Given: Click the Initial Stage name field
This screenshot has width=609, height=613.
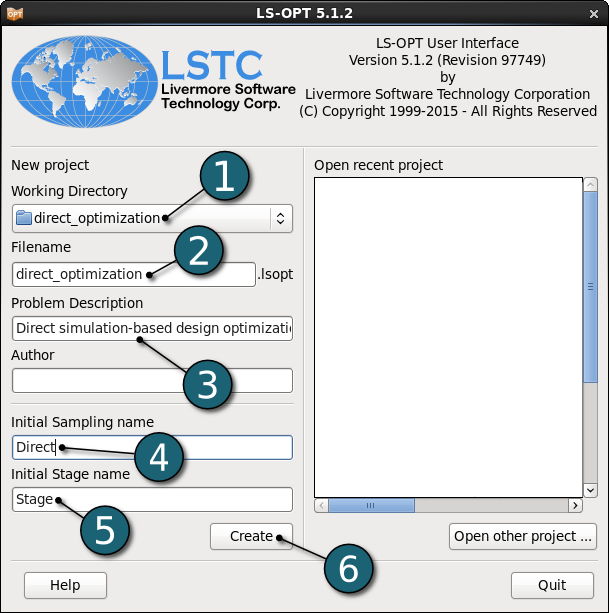Looking at the screenshot, I should 152,499.
